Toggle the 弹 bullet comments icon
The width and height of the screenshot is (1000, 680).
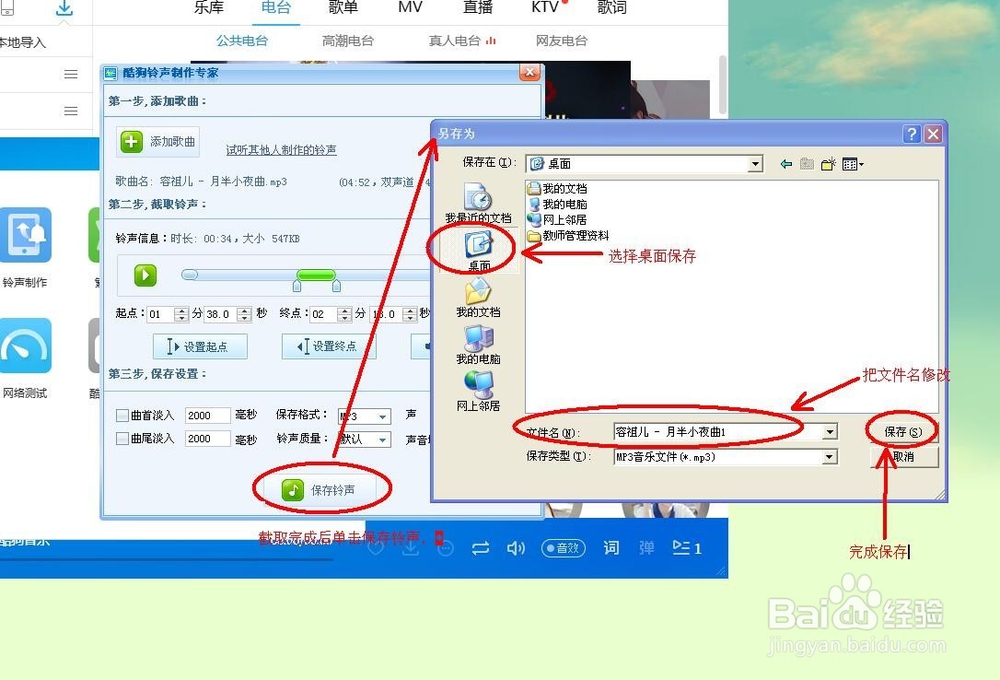[x=647, y=548]
